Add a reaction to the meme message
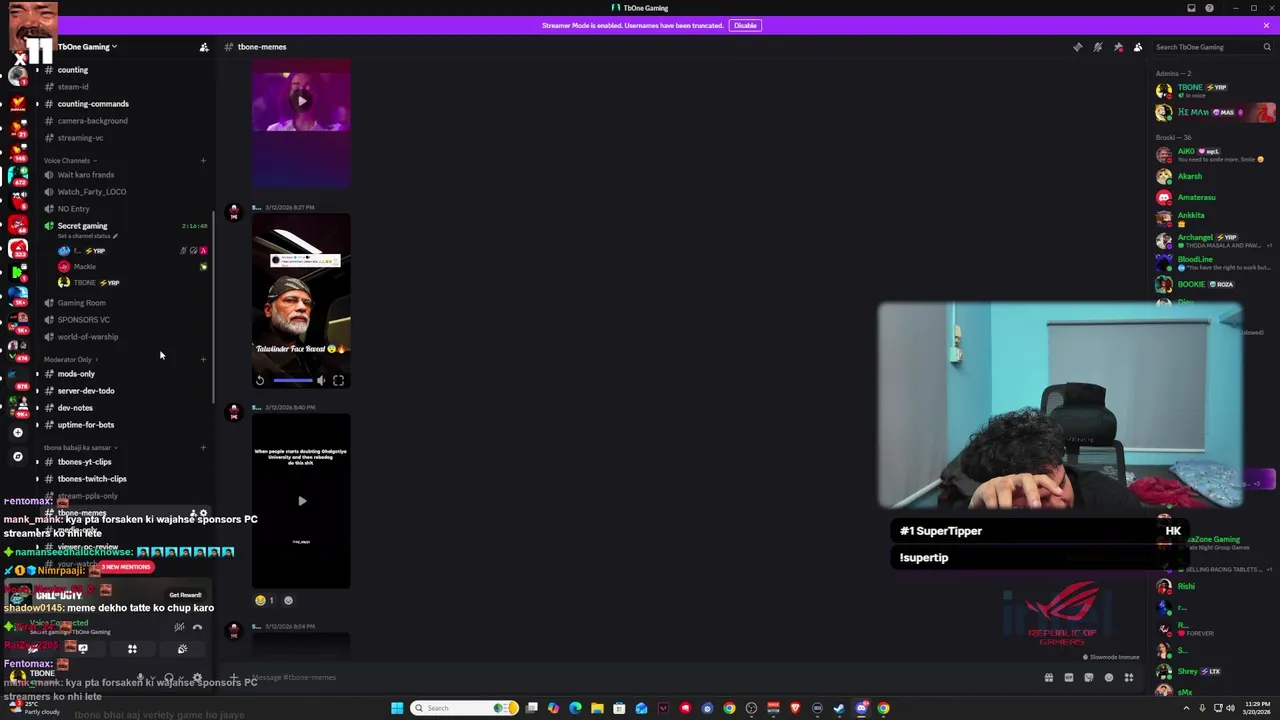1280x720 pixels. (288, 600)
